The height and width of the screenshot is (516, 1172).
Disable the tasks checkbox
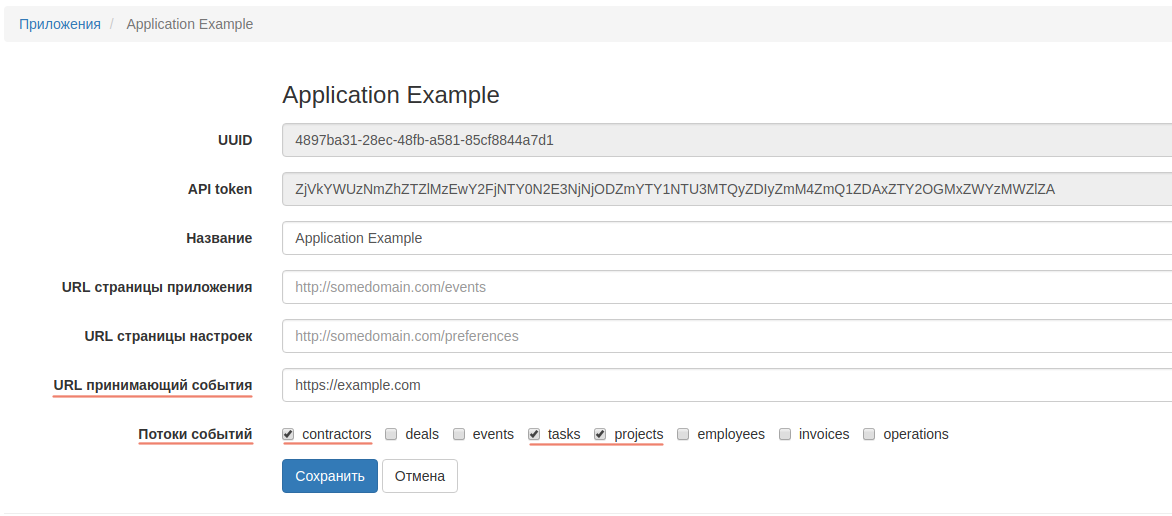[x=534, y=434]
